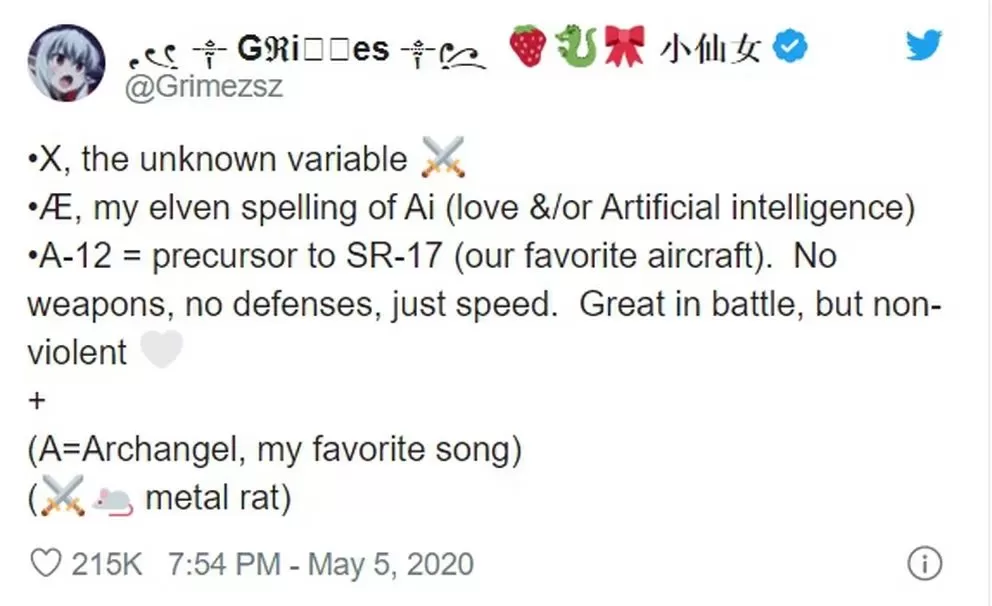
Task: Click the blue verified checkmark badge
Action: [790, 46]
